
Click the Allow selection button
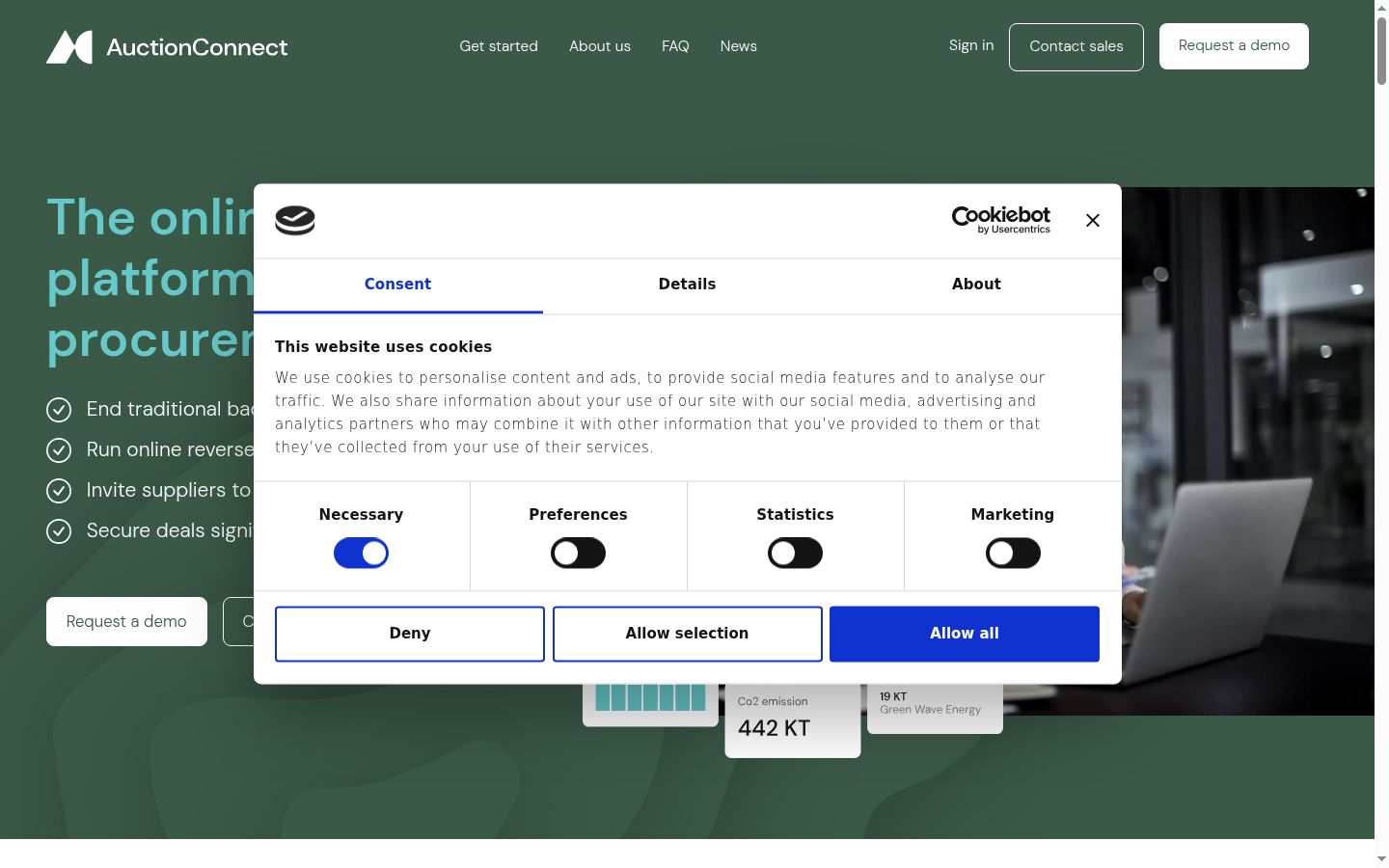click(687, 634)
